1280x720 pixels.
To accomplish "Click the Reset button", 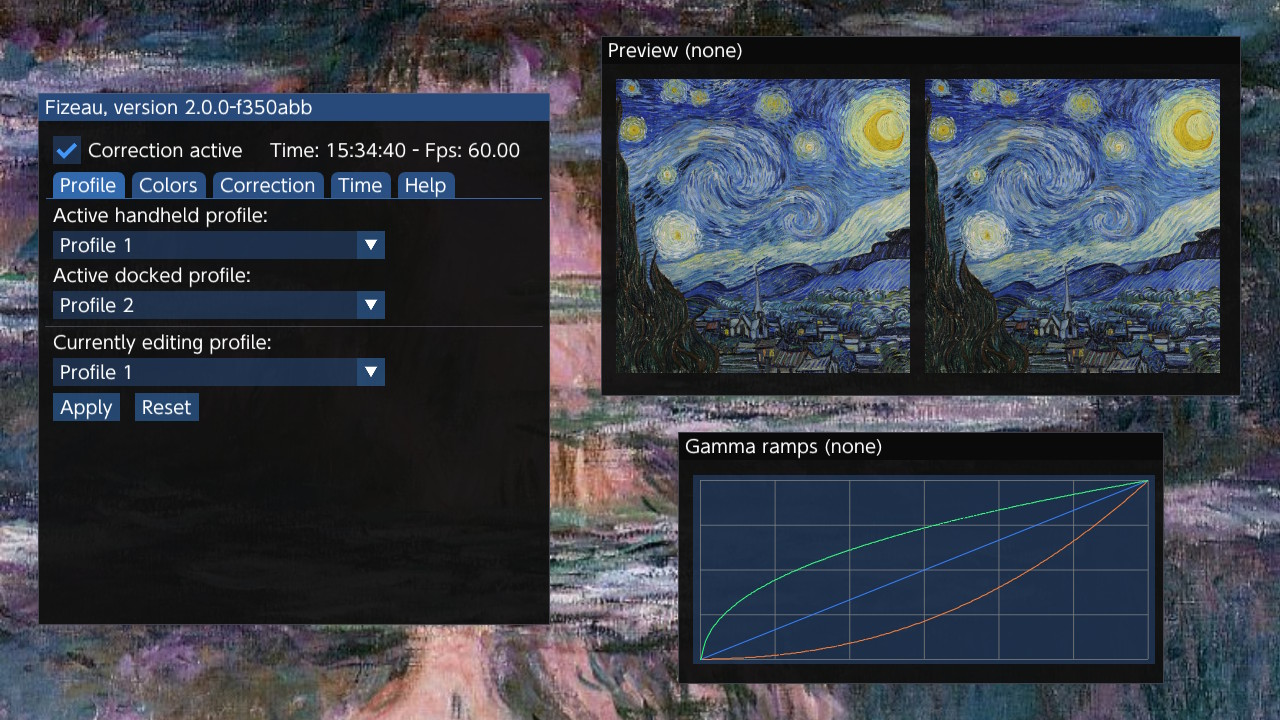I will (166, 407).
